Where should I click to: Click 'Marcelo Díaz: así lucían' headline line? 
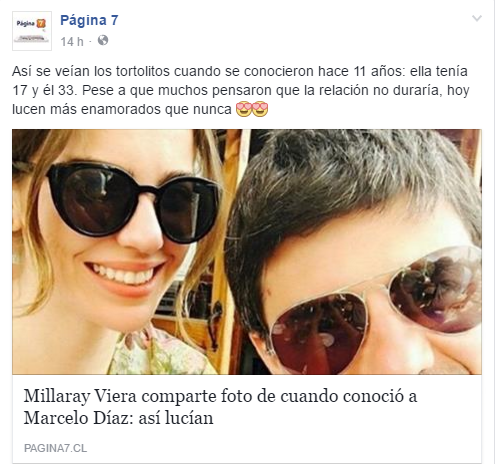coord(118,418)
